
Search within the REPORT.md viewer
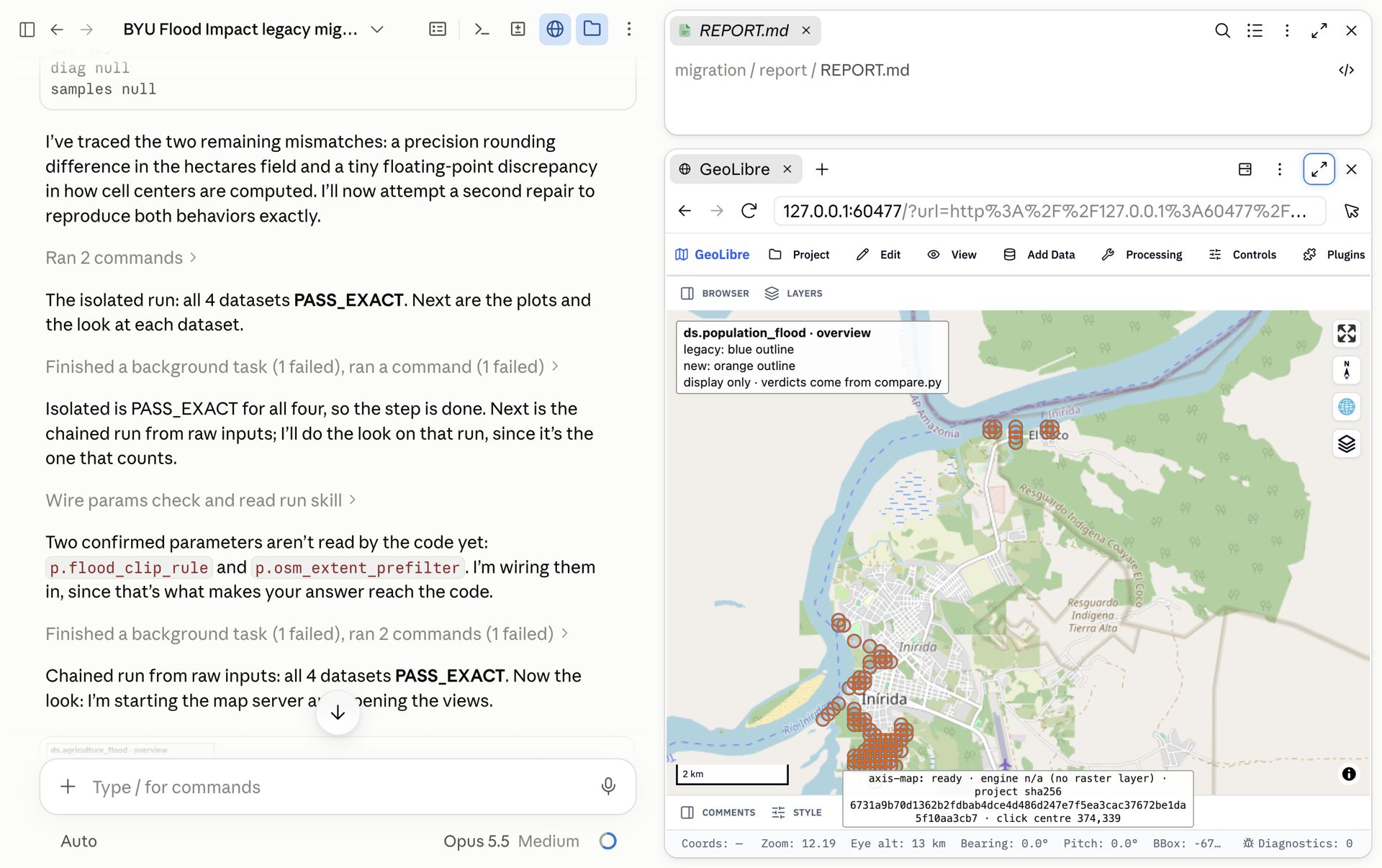coord(1222,31)
